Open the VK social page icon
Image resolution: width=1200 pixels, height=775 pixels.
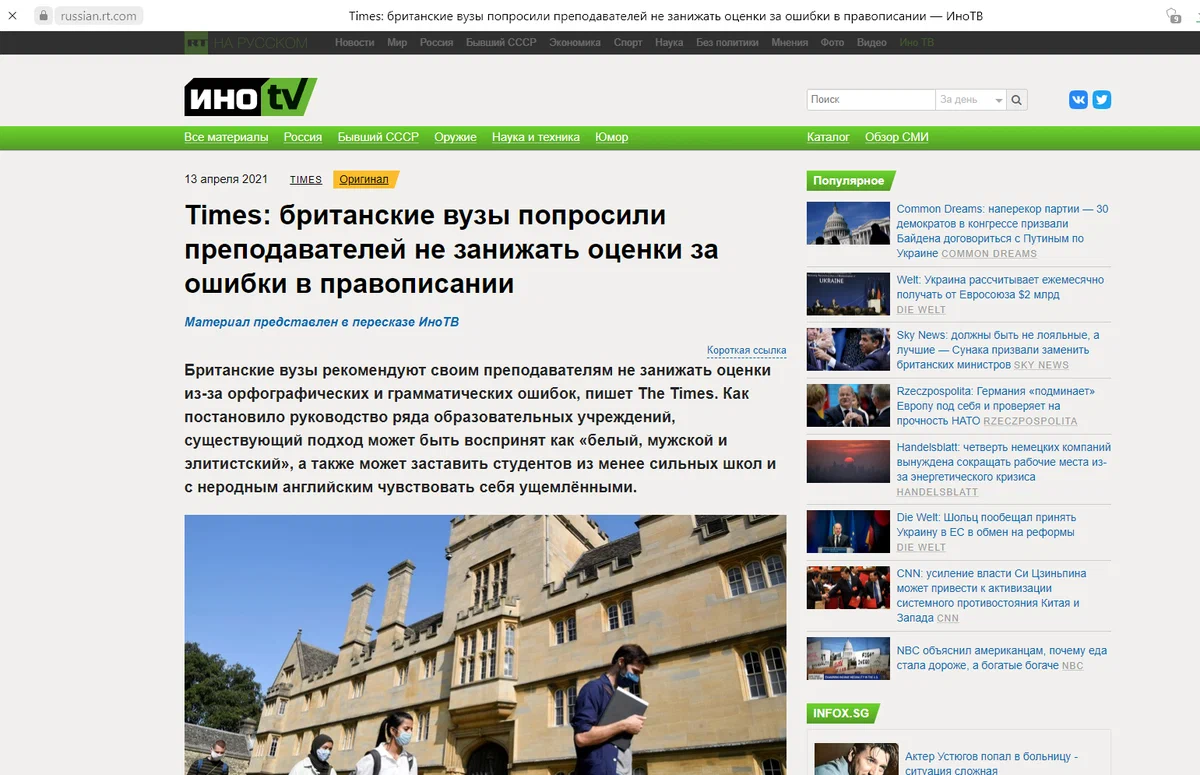(1078, 100)
